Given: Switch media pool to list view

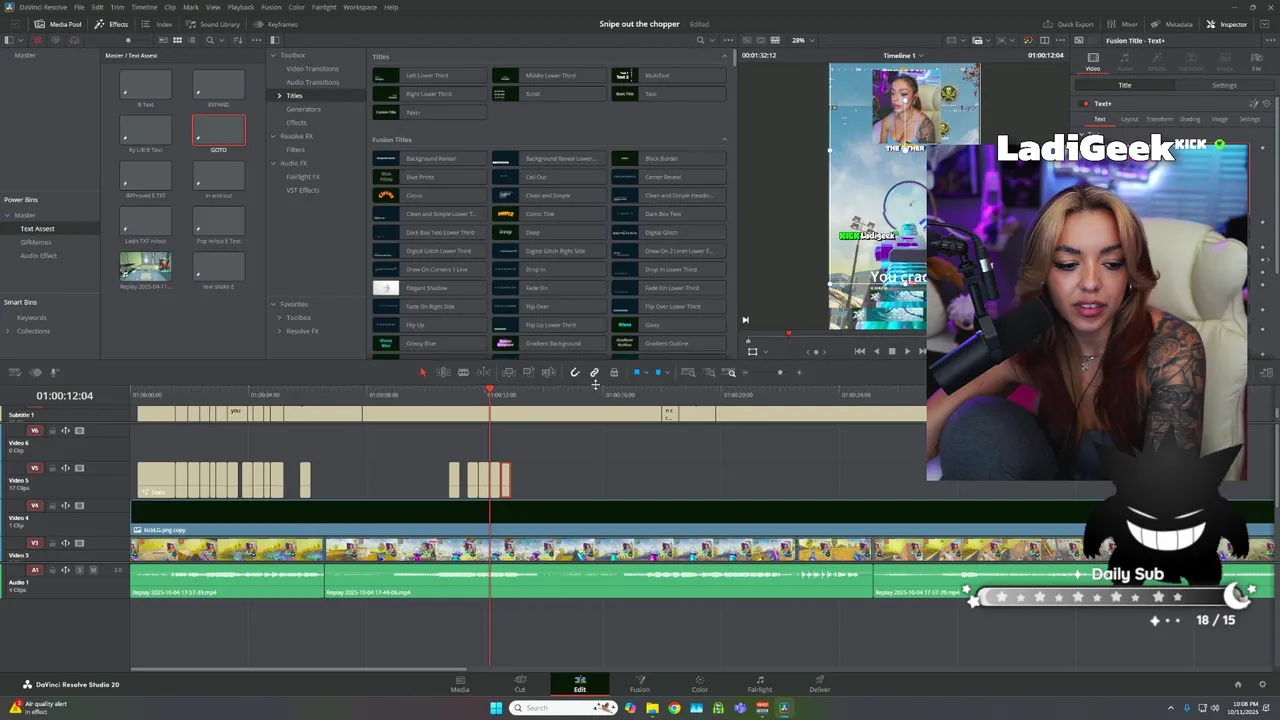Looking at the screenshot, I should [x=191, y=40].
